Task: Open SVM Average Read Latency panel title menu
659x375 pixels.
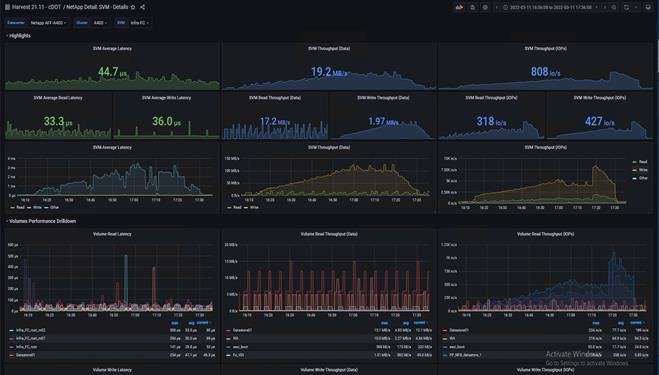Action: click(58, 98)
